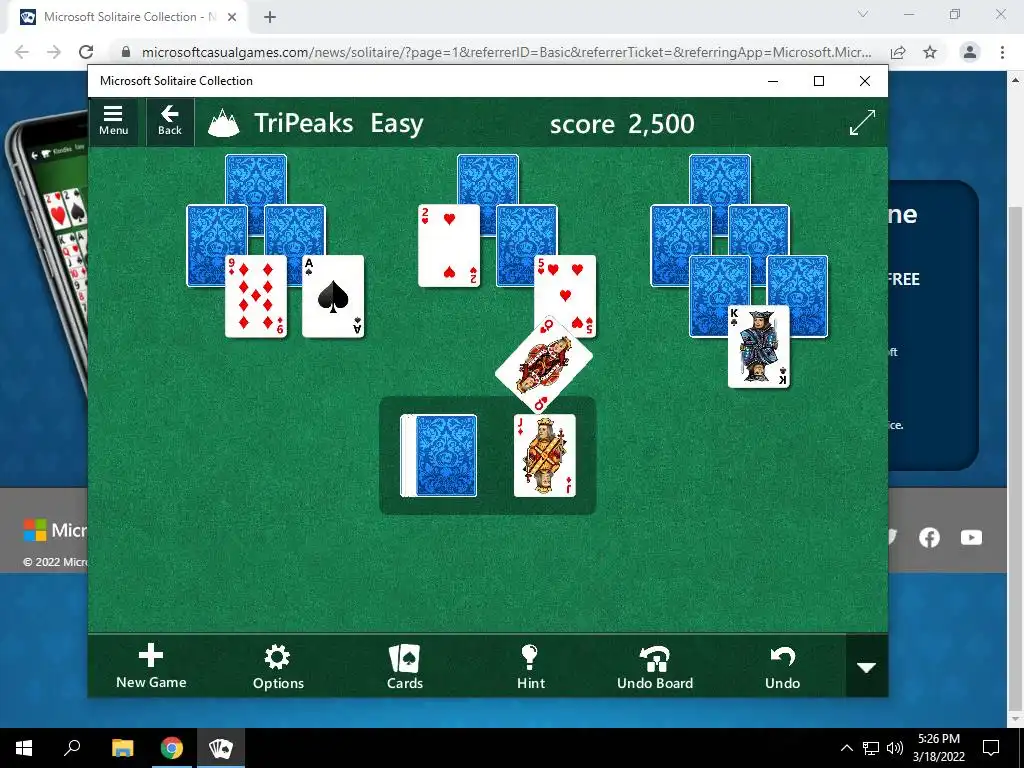Collapse the bottom toolbar with the arrow
Image resolution: width=1024 pixels, height=768 pixels.
pos(867,667)
